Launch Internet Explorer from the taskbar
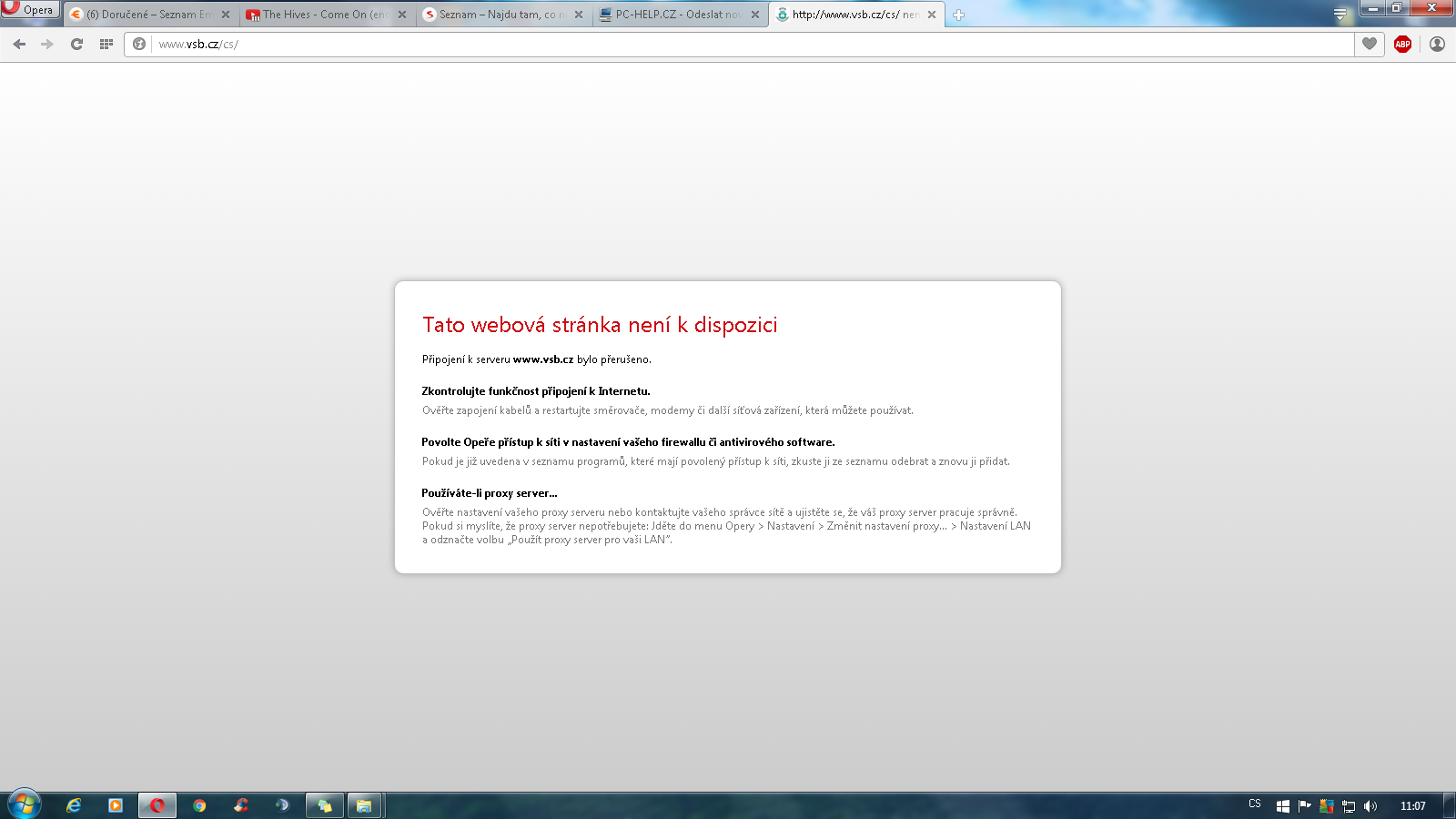This screenshot has height=819, width=1456. (x=74, y=805)
